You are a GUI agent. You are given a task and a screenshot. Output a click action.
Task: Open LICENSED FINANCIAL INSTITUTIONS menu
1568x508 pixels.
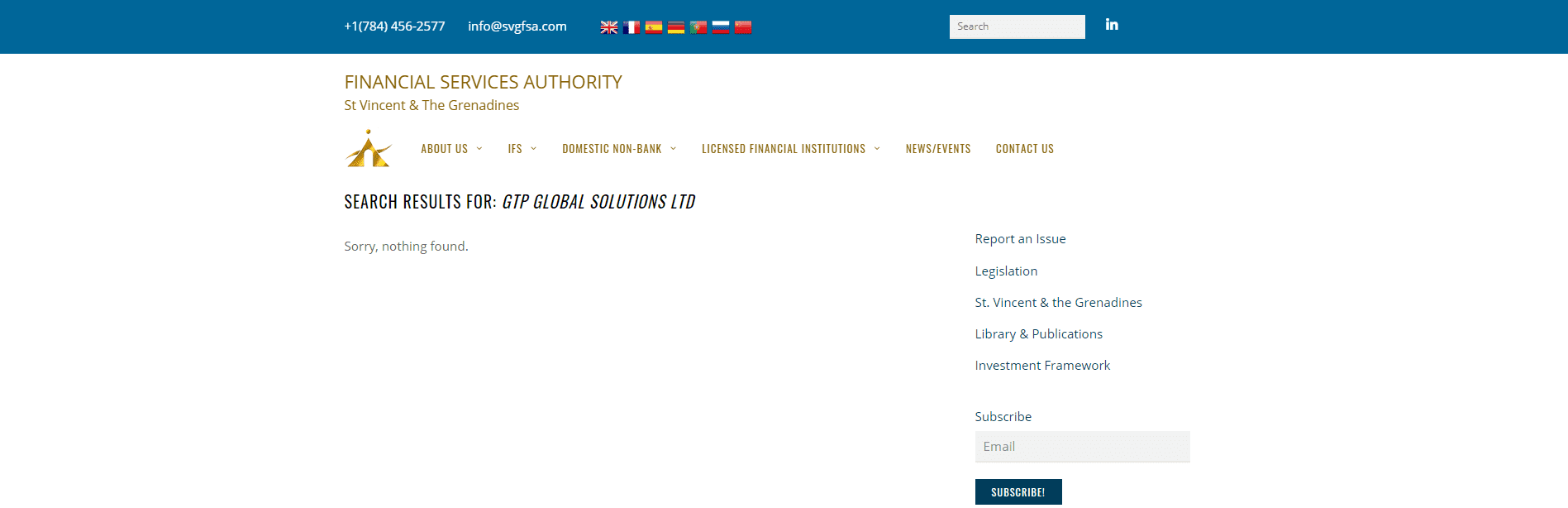coord(784,149)
